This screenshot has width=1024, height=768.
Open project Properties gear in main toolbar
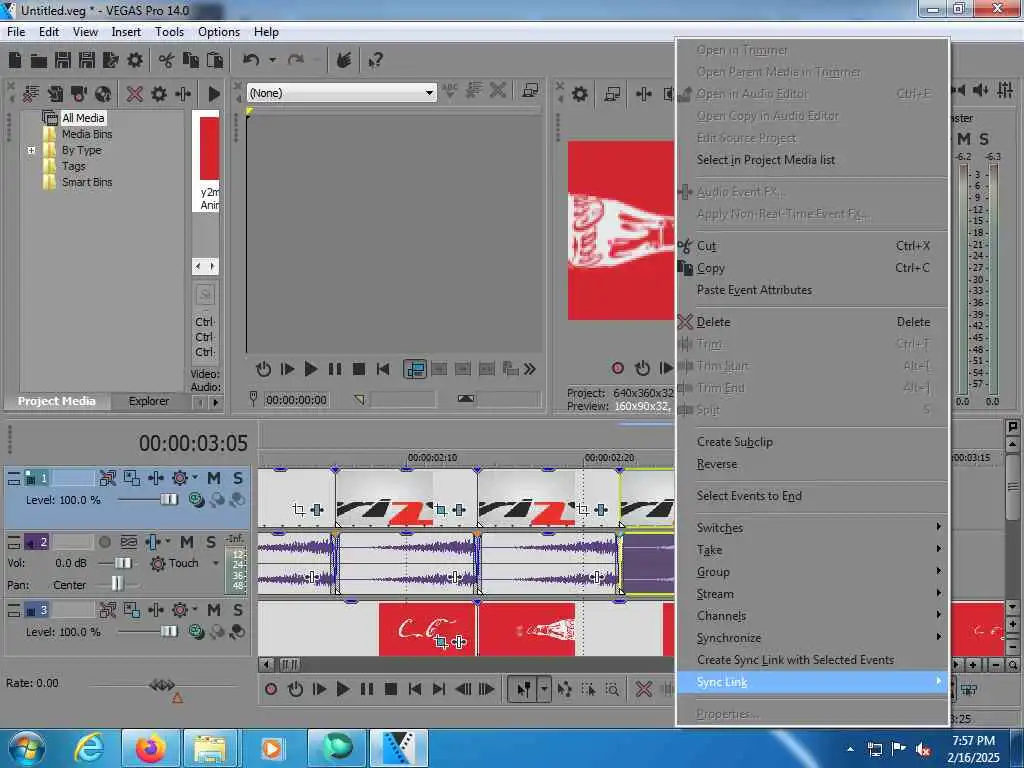point(135,61)
